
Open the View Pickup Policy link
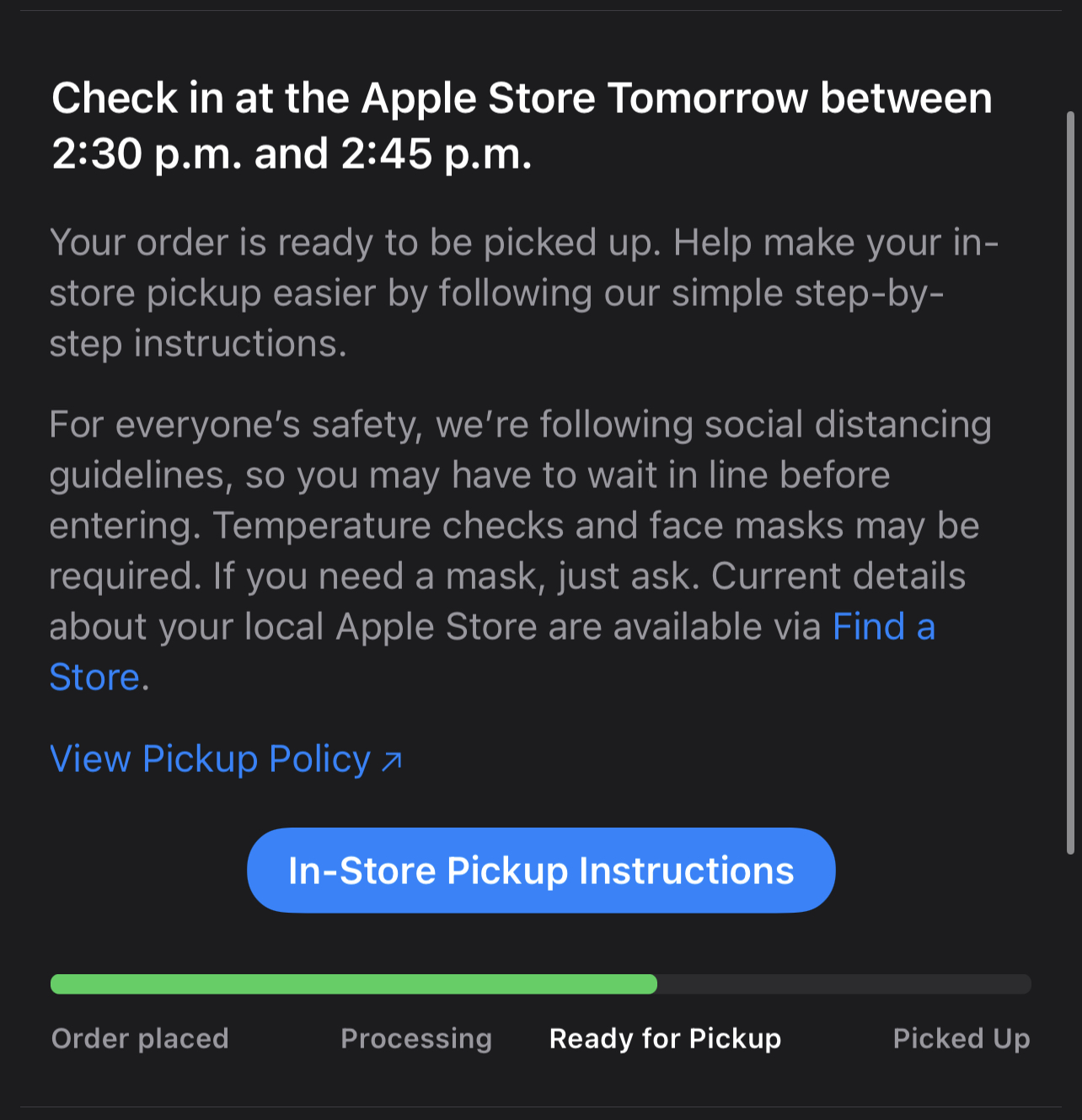point(211,759)
